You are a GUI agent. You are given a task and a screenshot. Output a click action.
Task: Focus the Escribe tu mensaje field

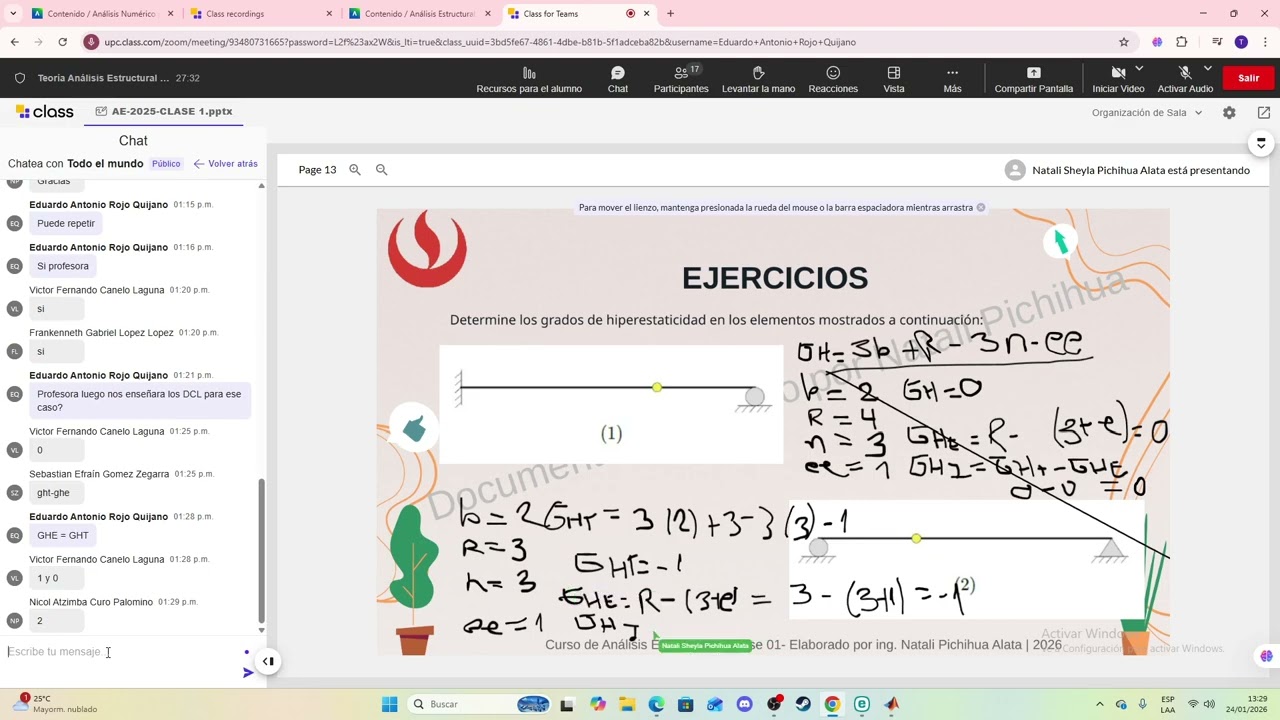point(120,652)
